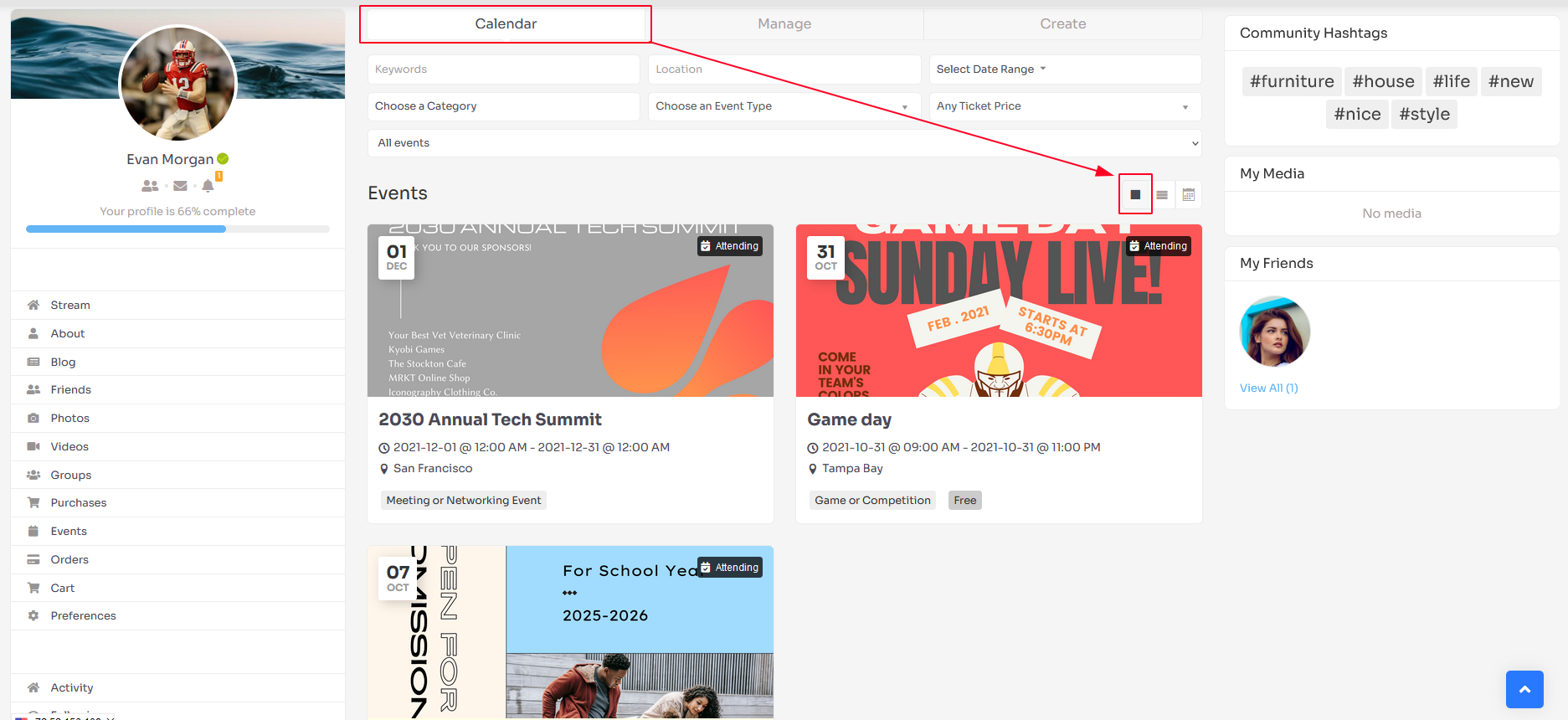
Task: Click the #furniture hashtag
Action: [x=1292, y=81]
